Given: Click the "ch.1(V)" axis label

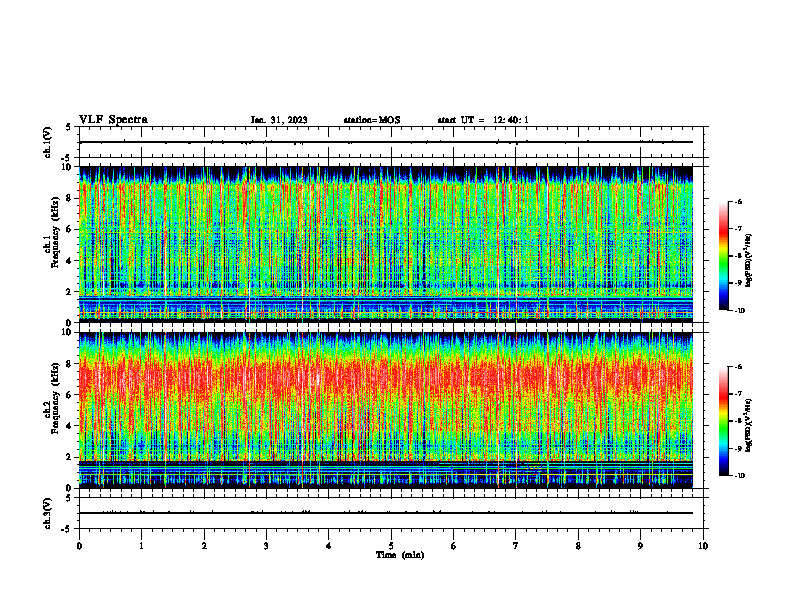Looking at the screenshot, I should click(x=48, y=142).
